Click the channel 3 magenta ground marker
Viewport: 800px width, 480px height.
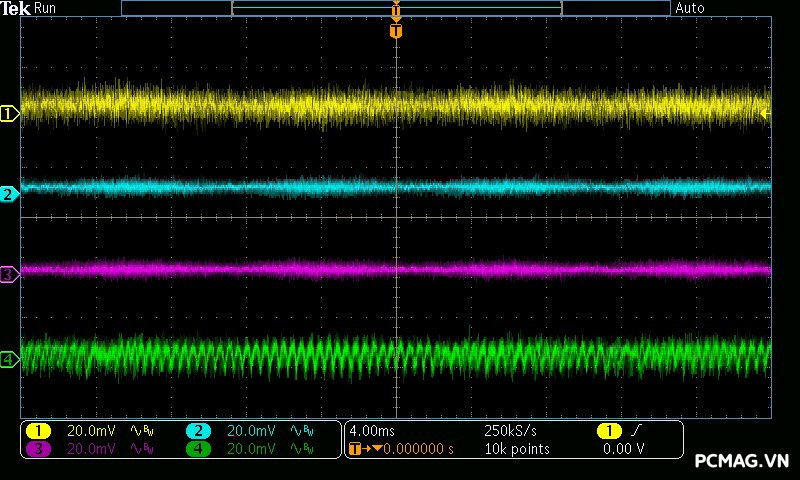tap(9, 274)
